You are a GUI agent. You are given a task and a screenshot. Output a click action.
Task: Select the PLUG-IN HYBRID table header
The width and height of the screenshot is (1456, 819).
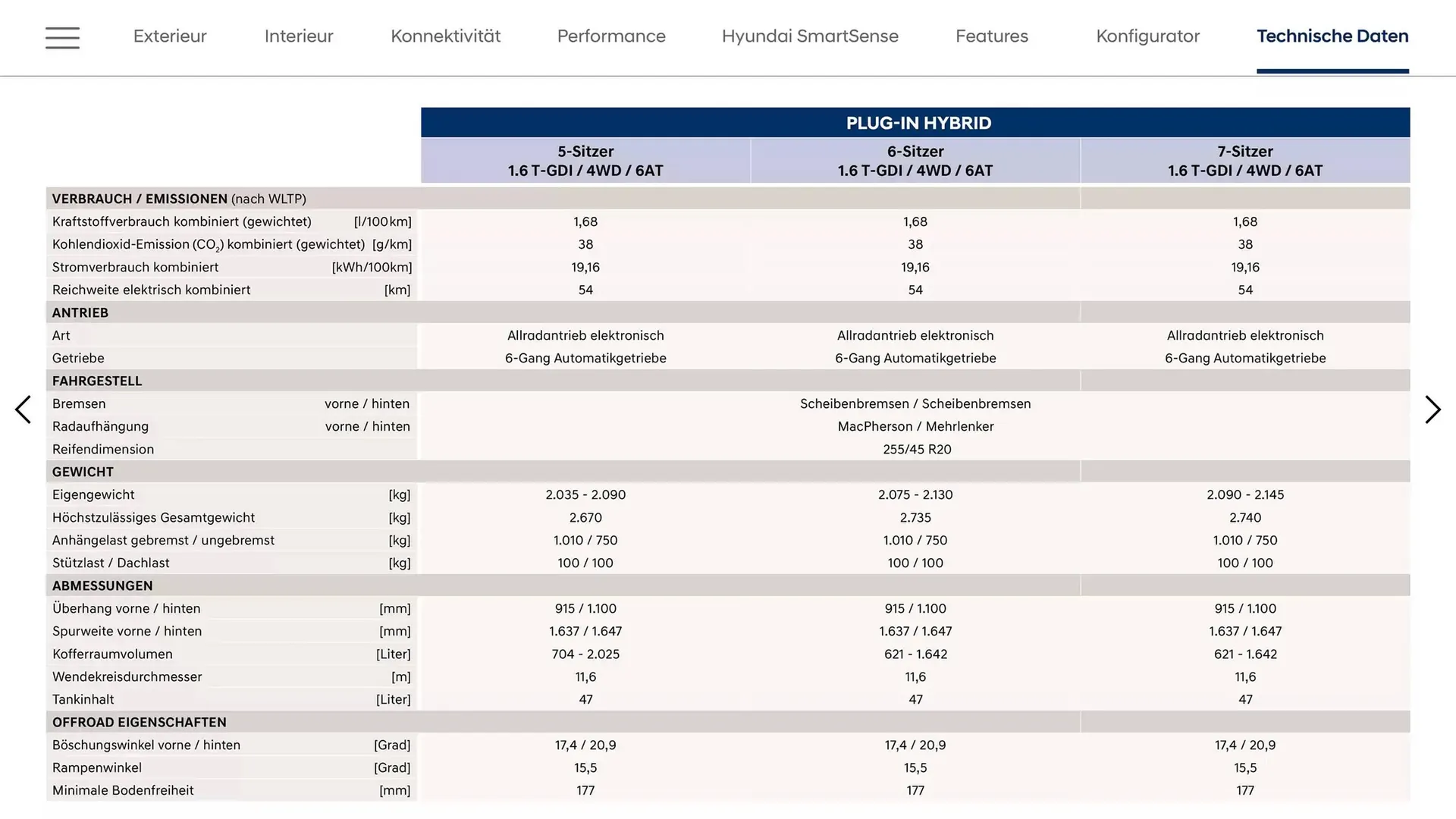pyautogui.click(x=915, y=122)
